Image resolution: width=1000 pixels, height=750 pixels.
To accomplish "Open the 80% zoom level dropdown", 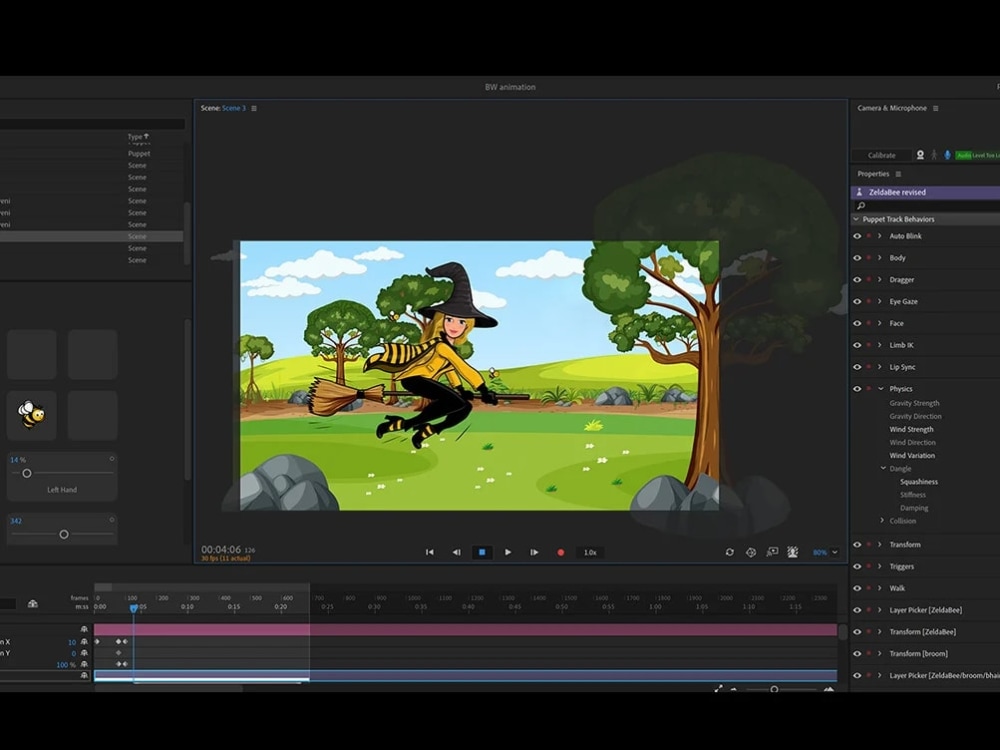I will click(822, 551).
